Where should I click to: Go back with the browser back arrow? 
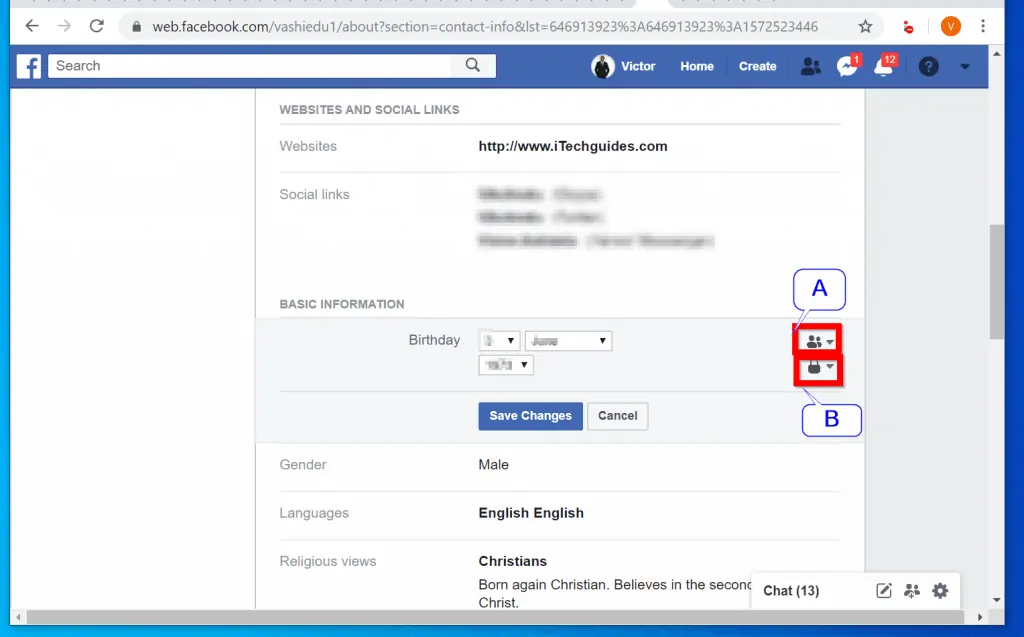point(31,26)
